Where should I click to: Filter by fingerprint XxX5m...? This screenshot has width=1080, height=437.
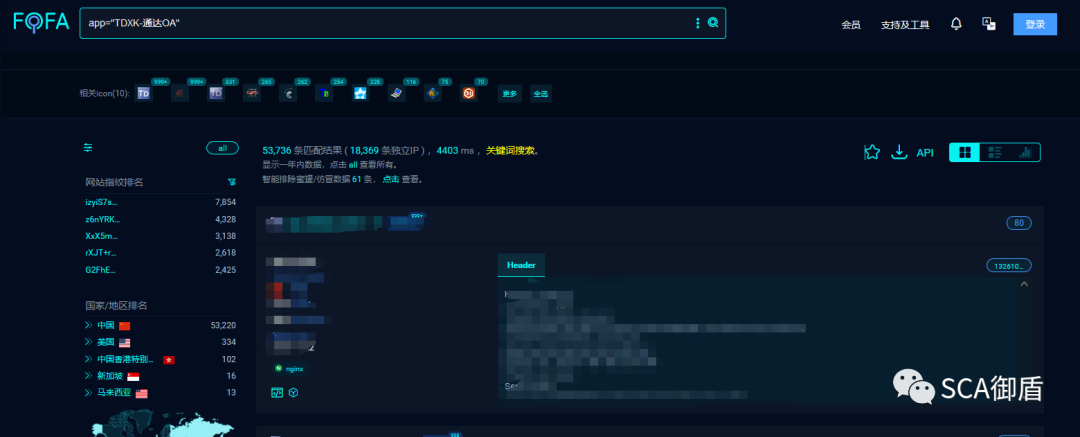pyautogui.click(x=101, y=236)
